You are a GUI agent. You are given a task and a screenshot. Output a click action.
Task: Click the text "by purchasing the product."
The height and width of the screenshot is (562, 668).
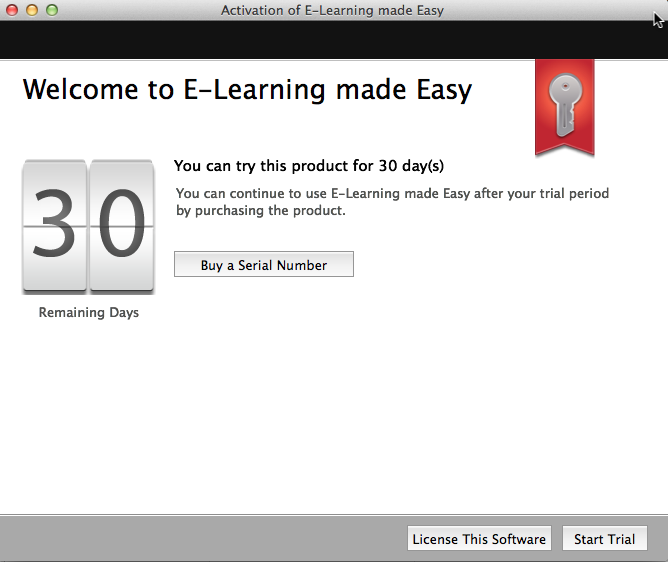(x=260, y=211)
